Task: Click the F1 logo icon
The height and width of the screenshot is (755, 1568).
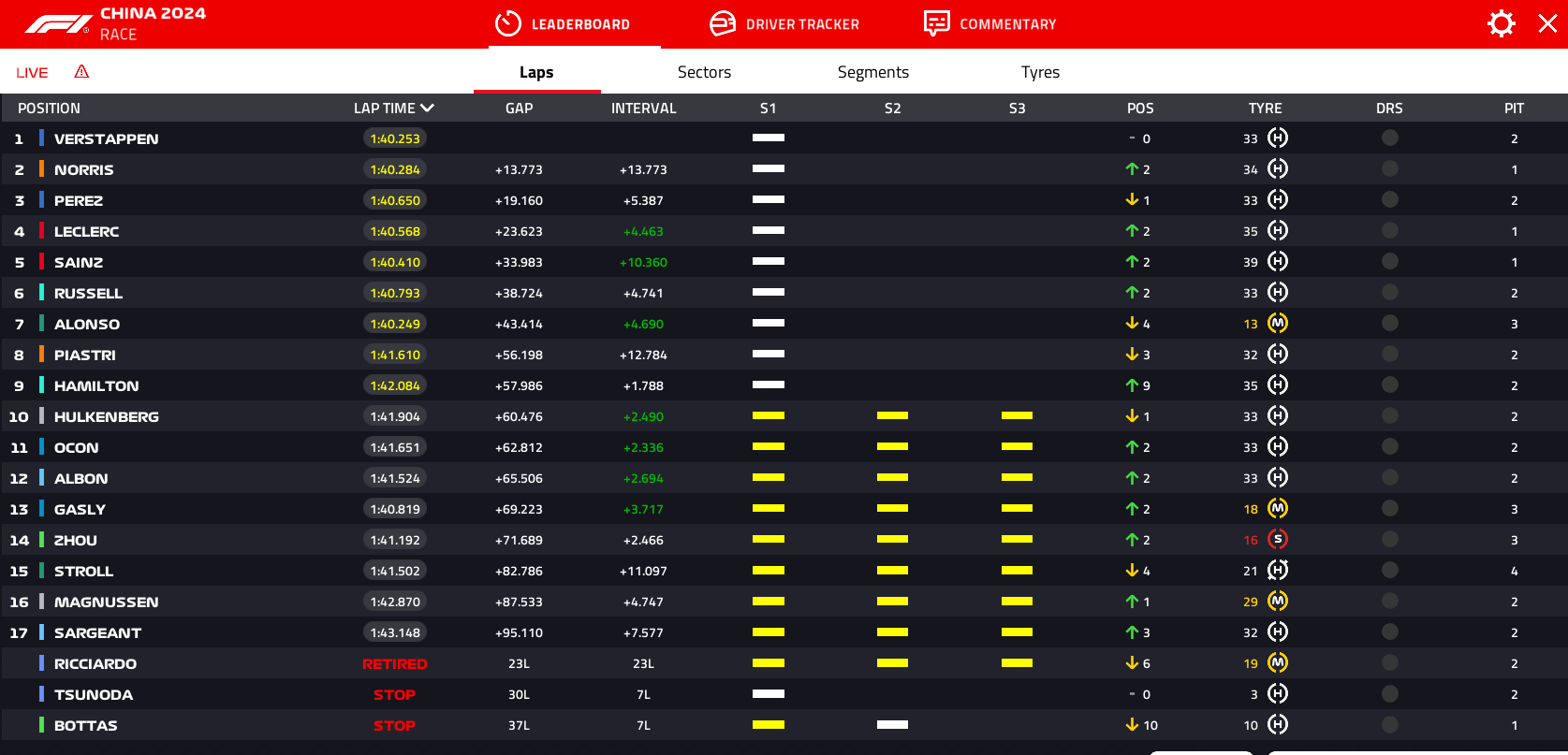Action: pos(57,24)
